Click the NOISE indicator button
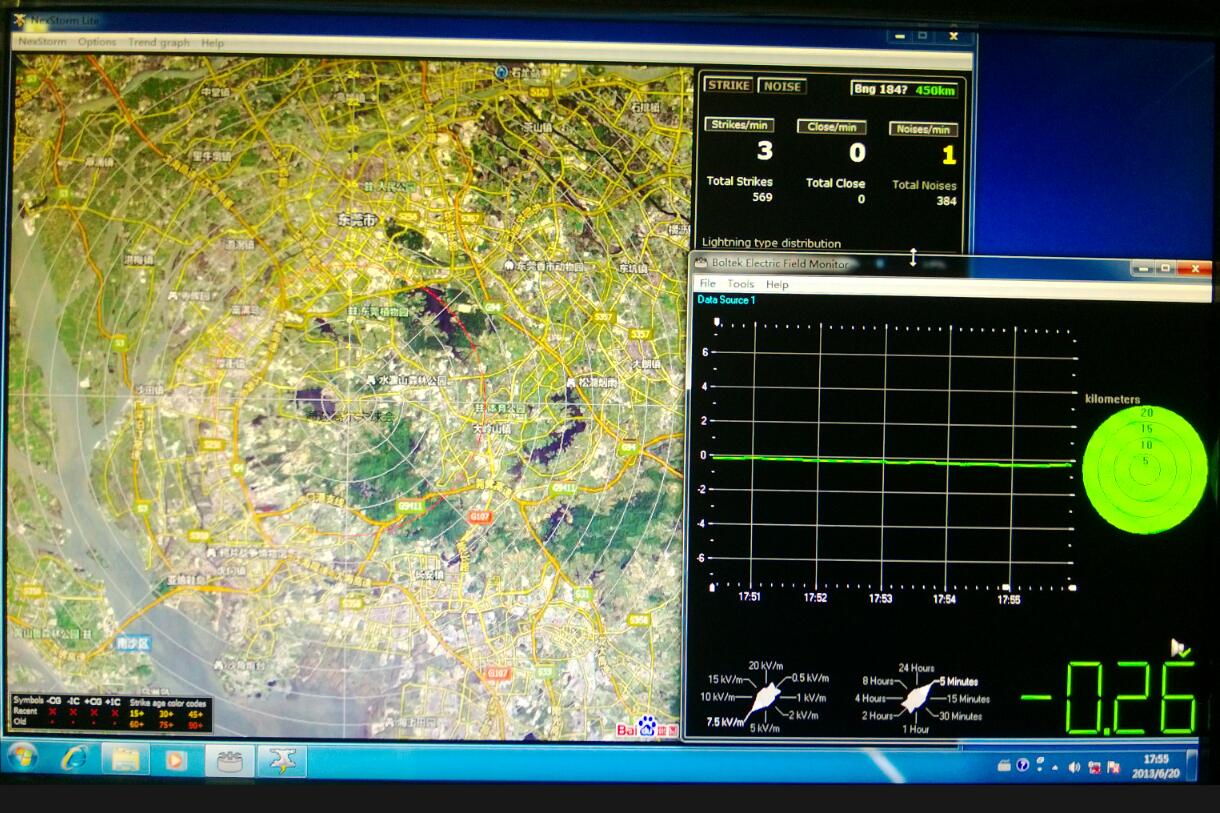This screenshot has width=1220, height=813. pos(782,86)
